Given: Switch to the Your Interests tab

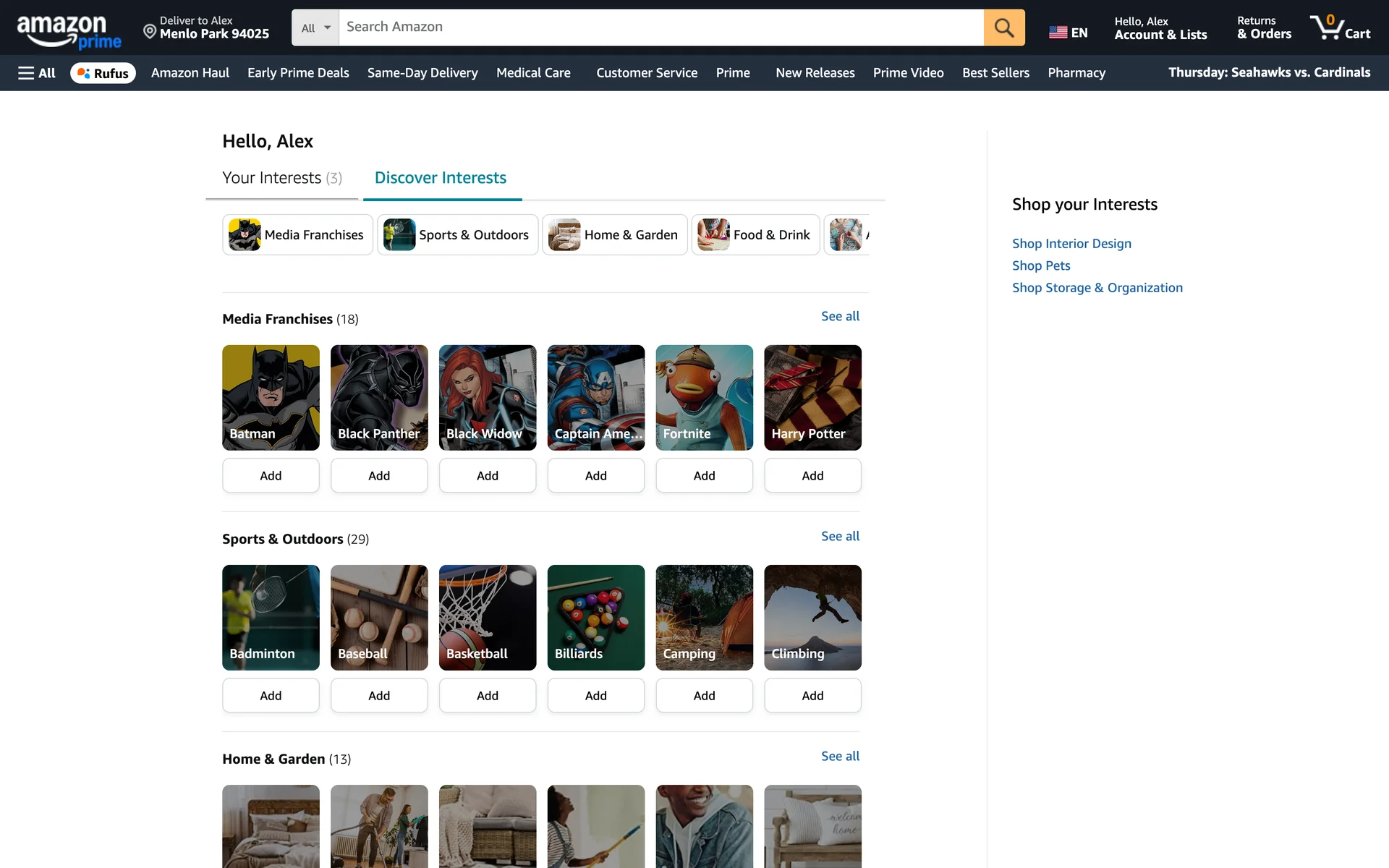Looking at the screenshot, I should (281, 178).
